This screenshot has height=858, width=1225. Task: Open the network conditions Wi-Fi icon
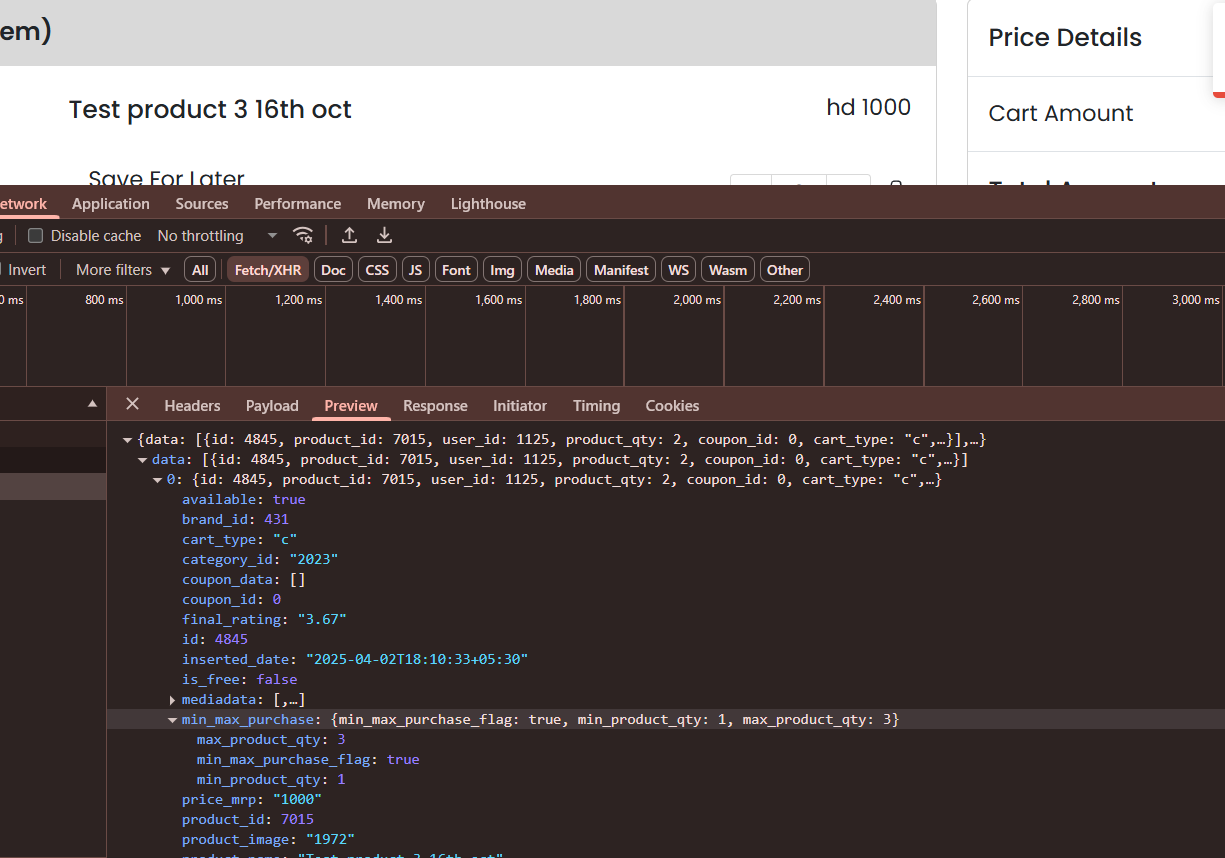[x=302, y=236]
